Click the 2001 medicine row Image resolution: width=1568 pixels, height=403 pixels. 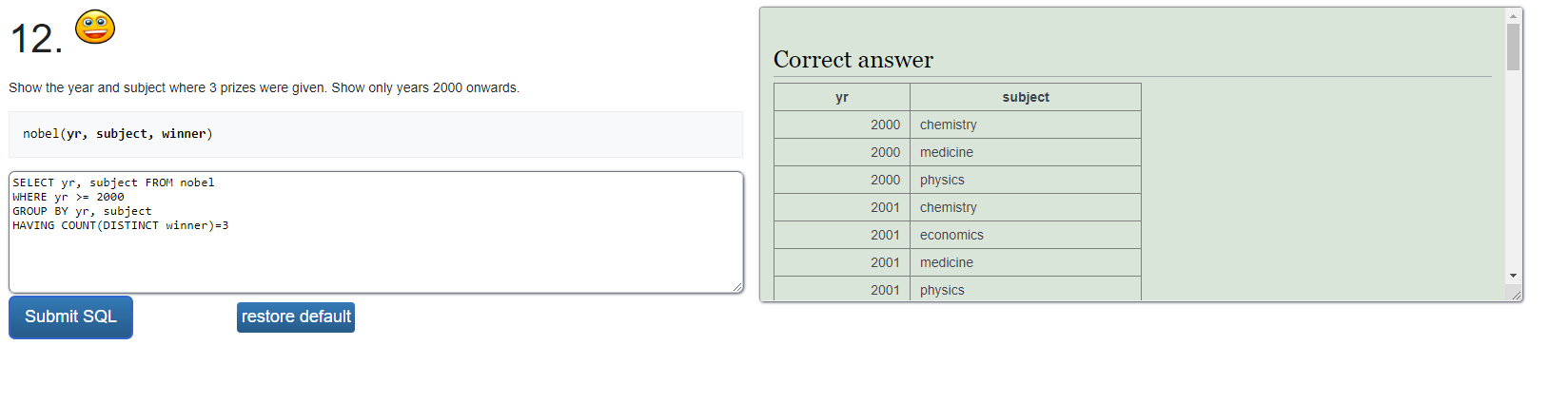pos(957,262)
